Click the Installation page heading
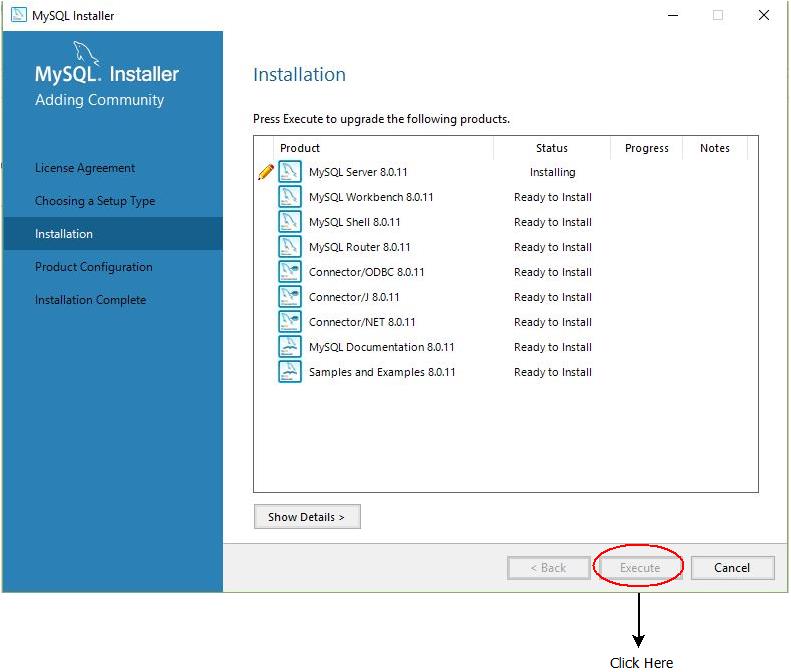This screenshot has height=672, width=791. pos(299,75)
